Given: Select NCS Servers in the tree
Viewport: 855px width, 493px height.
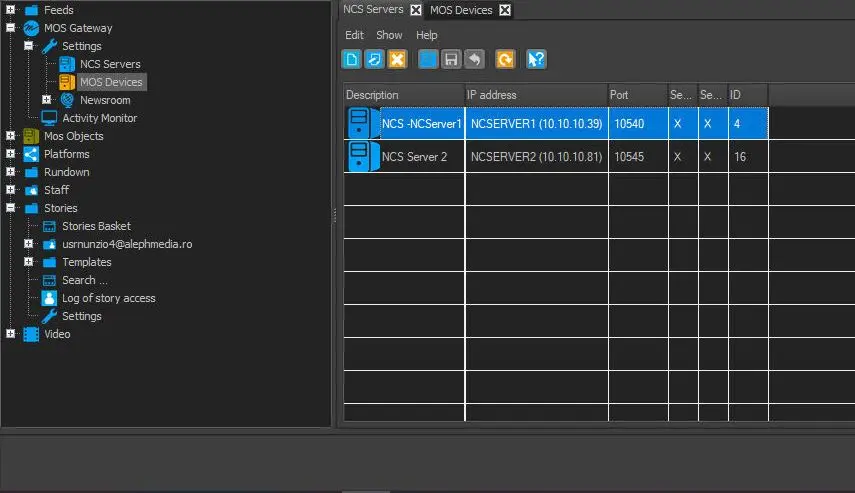Looking at the screenshot, I should [x=110, y=64].
